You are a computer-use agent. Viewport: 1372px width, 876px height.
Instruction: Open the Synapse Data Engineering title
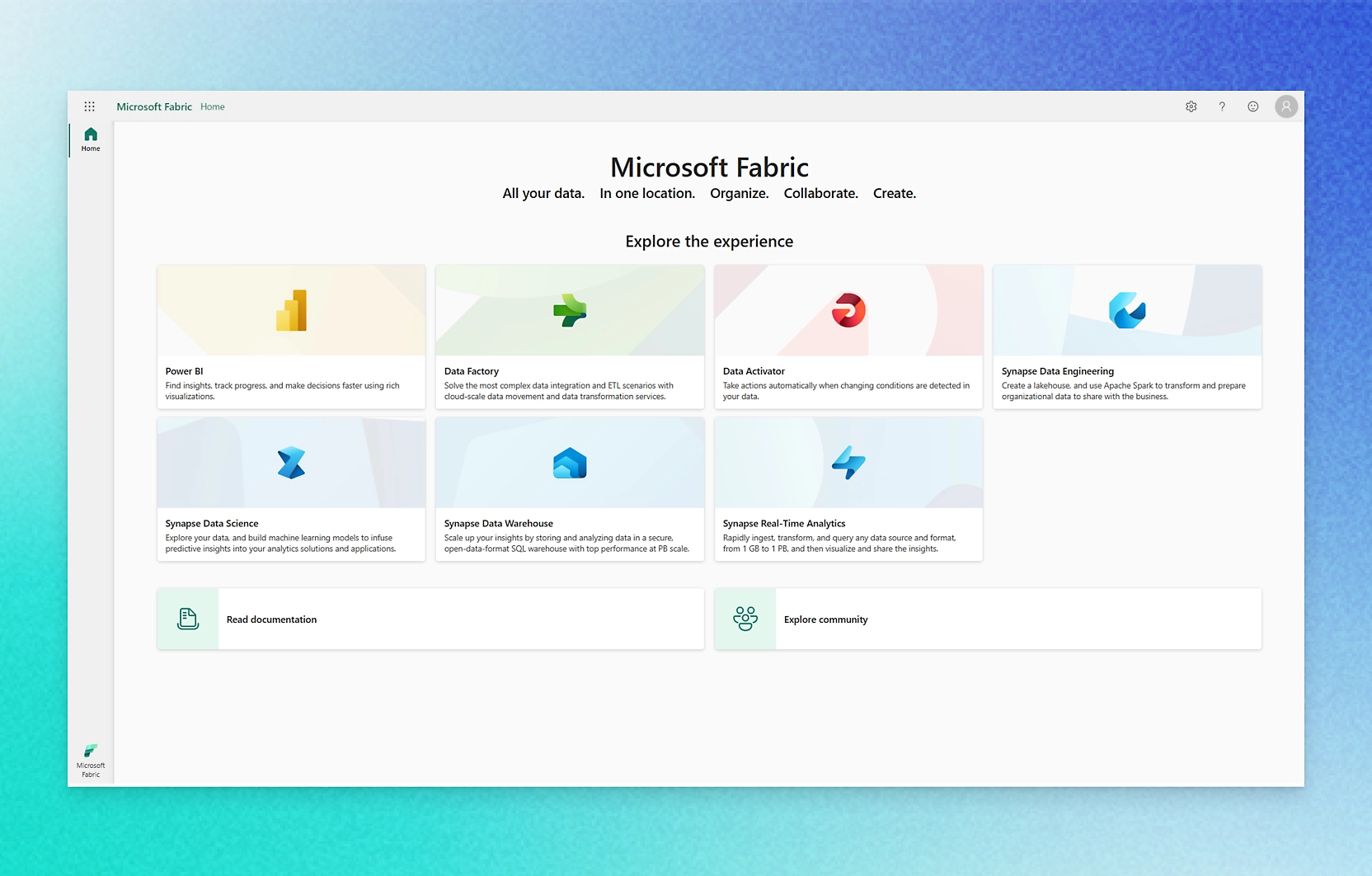tap(1057, 371)
